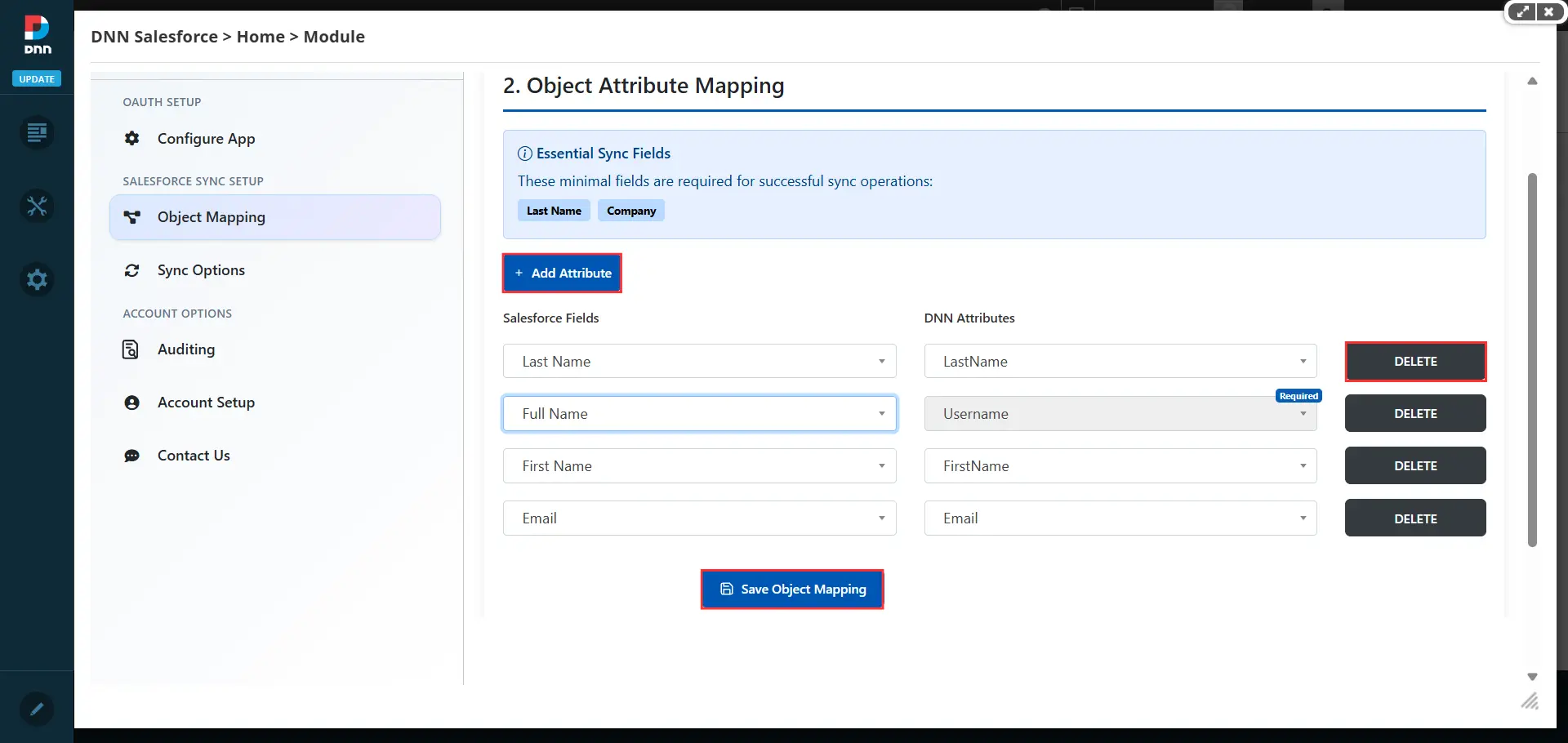This screenshot has width=1568, height=743.
Task: Delete the Full Name mapping row
Action: point(1415,413)
